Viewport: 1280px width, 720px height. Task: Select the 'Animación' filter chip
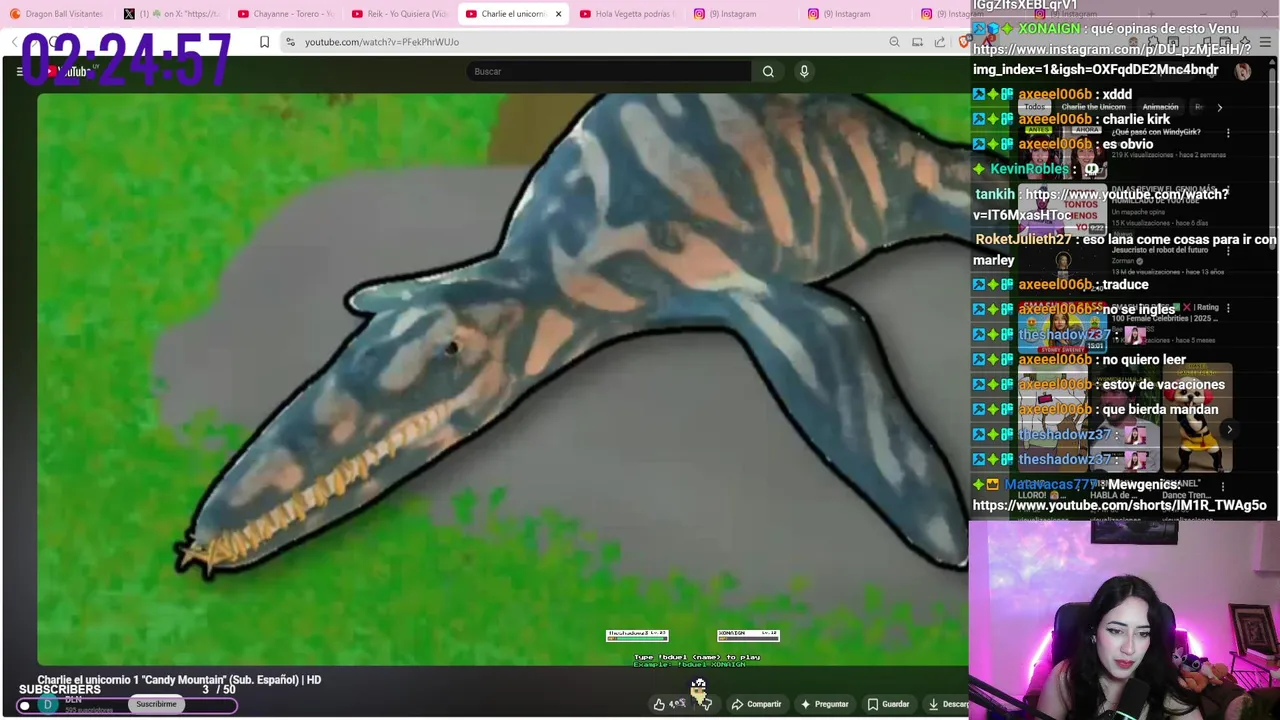(x=1160, y=107)
